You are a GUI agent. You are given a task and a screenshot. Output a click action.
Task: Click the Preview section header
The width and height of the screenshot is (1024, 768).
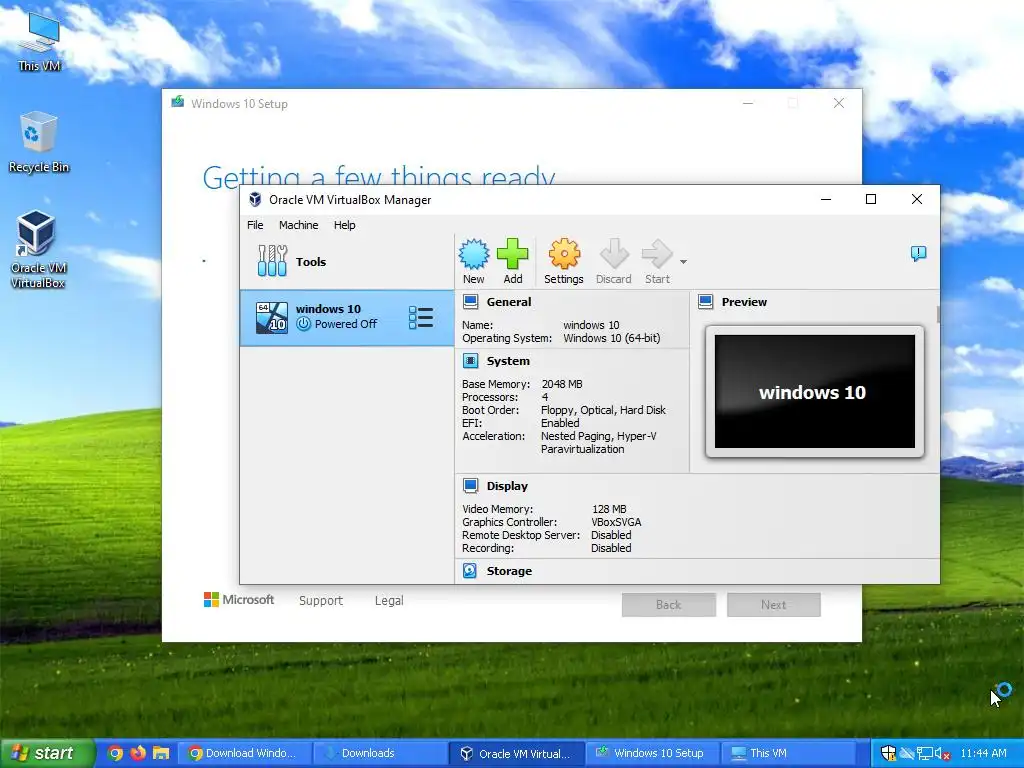click(744, 302)
